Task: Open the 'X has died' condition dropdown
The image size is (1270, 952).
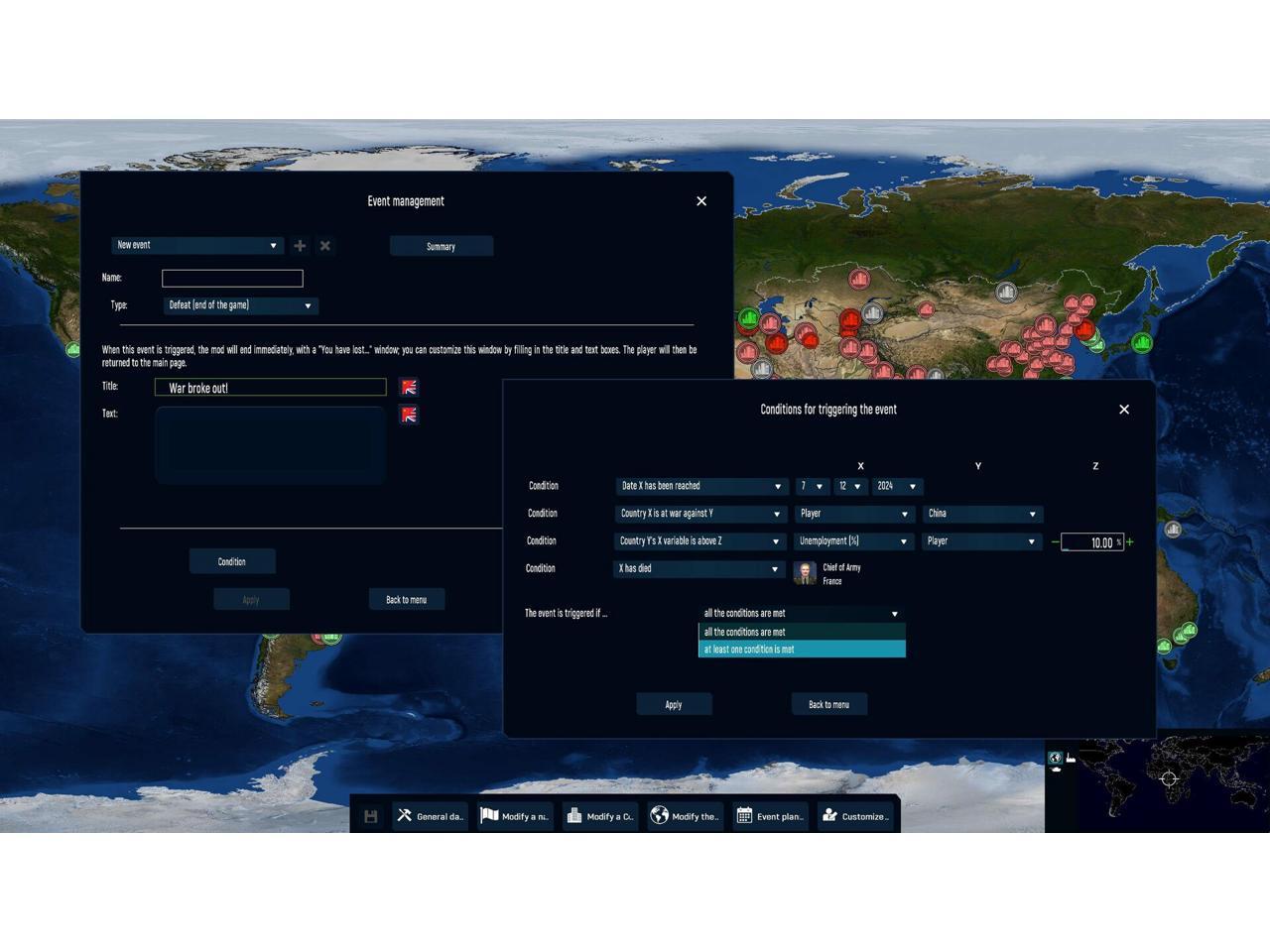Action: pos(698,569)
